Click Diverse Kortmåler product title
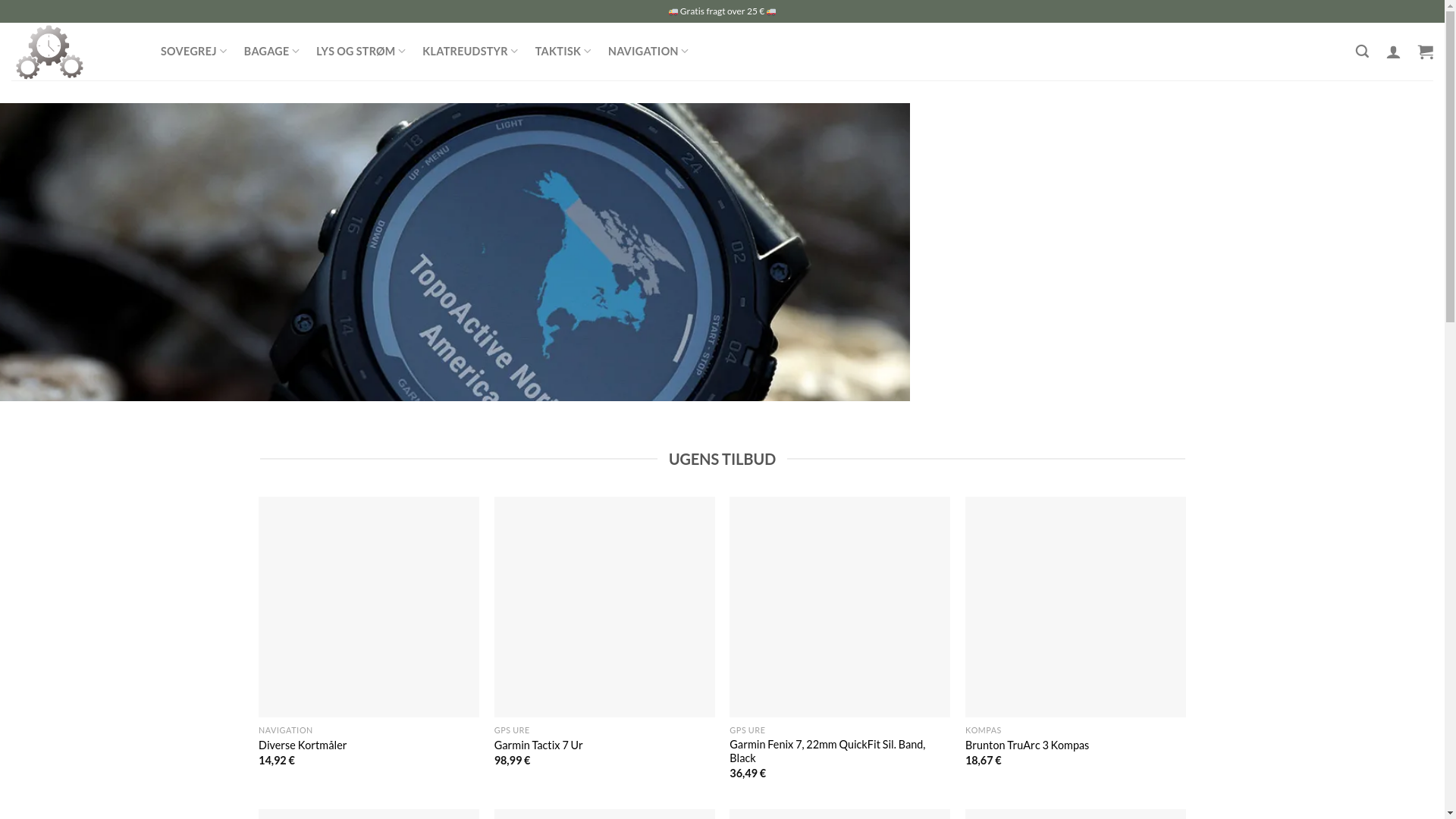This screenshot has width=1456, height=819. [x=303, y=745]
